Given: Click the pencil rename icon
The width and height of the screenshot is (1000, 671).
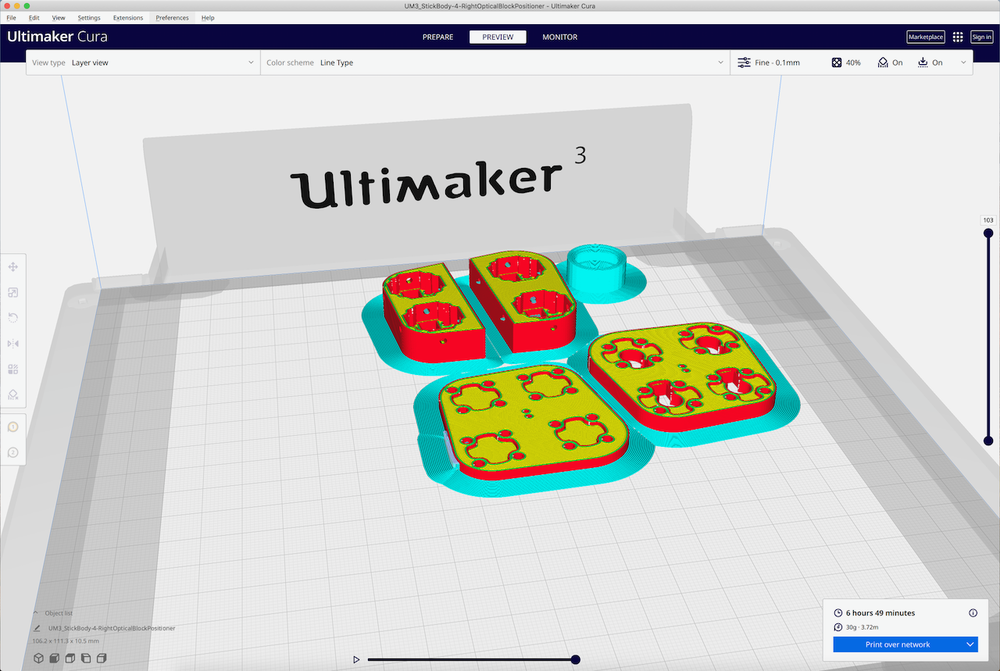Looking at the screenshot, I should pyautogui.click(x=37, y=628).
